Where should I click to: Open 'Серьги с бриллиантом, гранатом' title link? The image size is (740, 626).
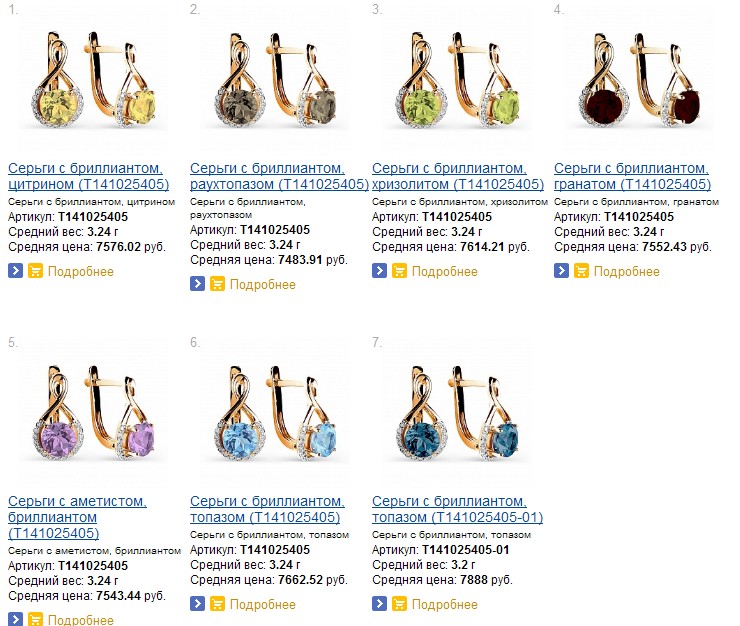[x=632, y=176]
